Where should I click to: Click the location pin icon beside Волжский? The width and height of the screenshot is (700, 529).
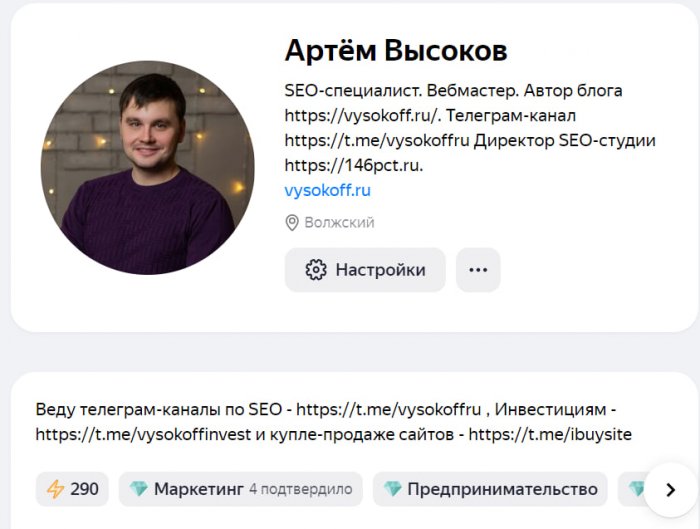coord(292,222)
